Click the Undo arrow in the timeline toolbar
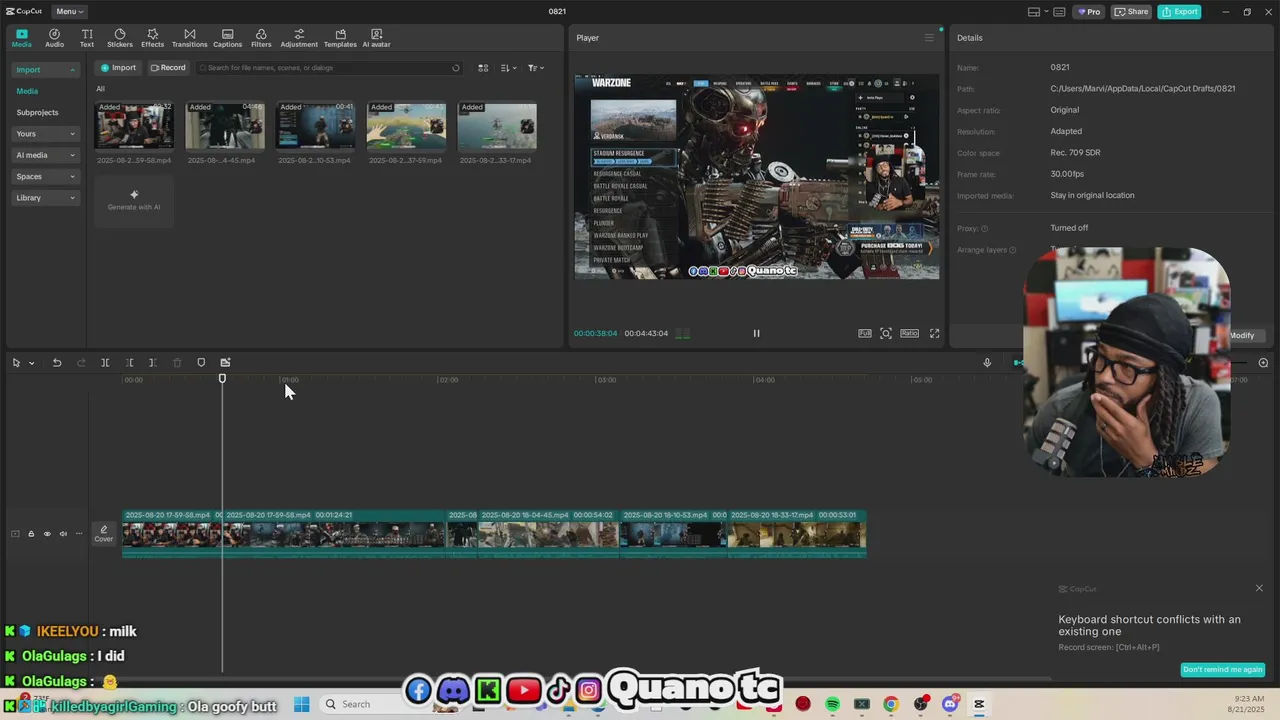This screenshot has height=720, width=1280. tap(57, 363)
